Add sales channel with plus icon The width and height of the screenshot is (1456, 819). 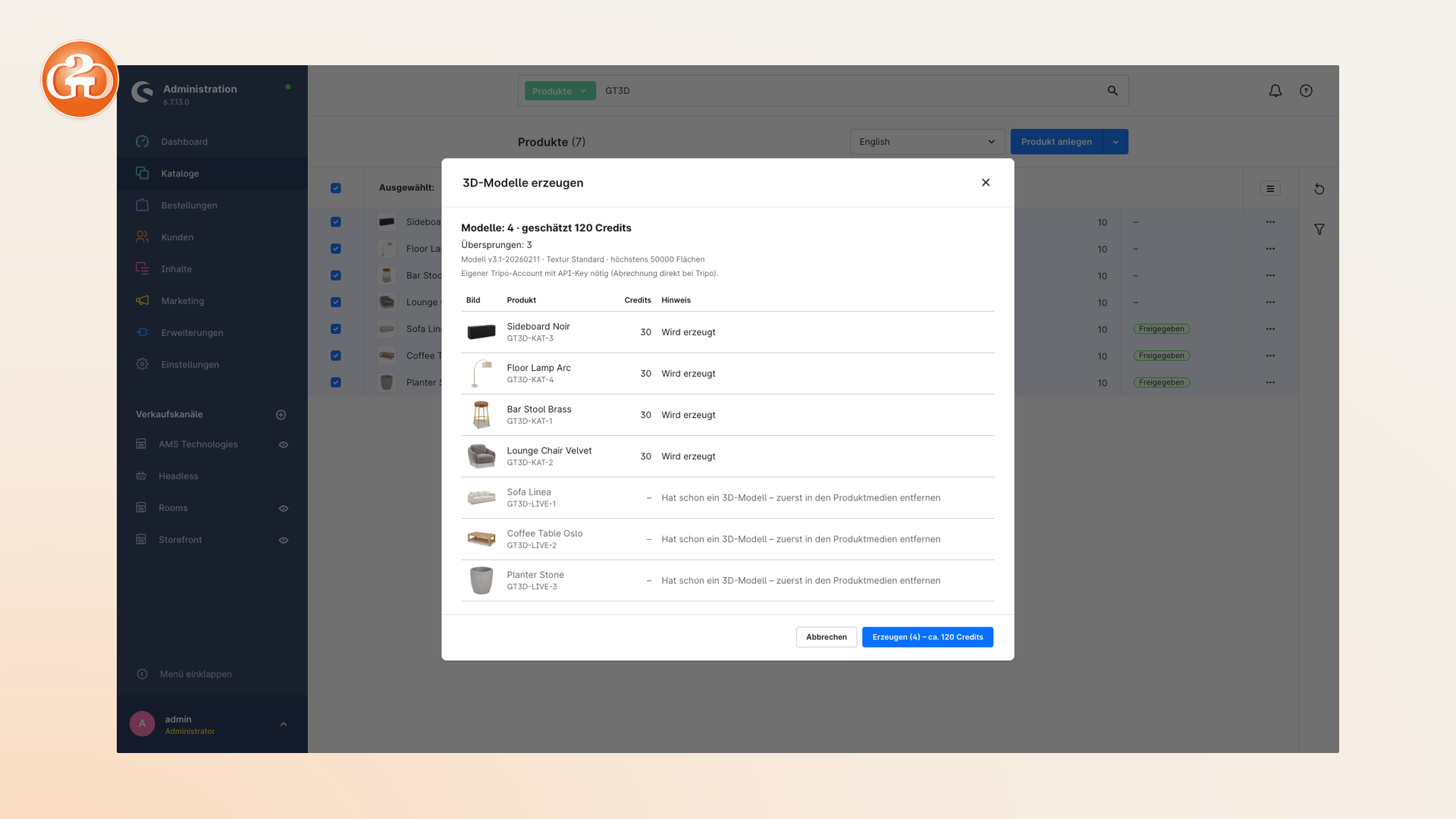(x=281, y=415)
